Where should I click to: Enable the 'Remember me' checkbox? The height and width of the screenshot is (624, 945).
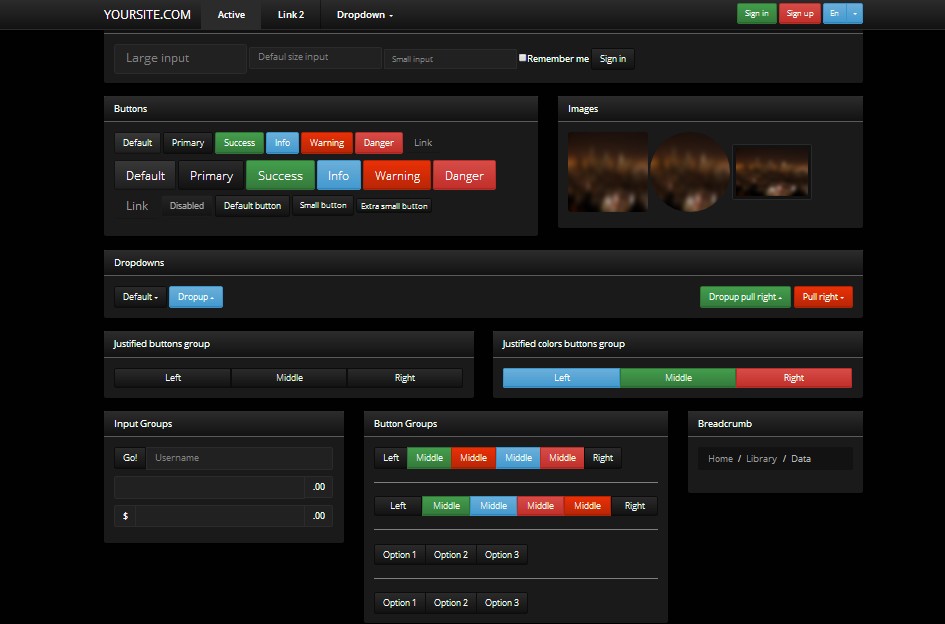coord(522,57)
